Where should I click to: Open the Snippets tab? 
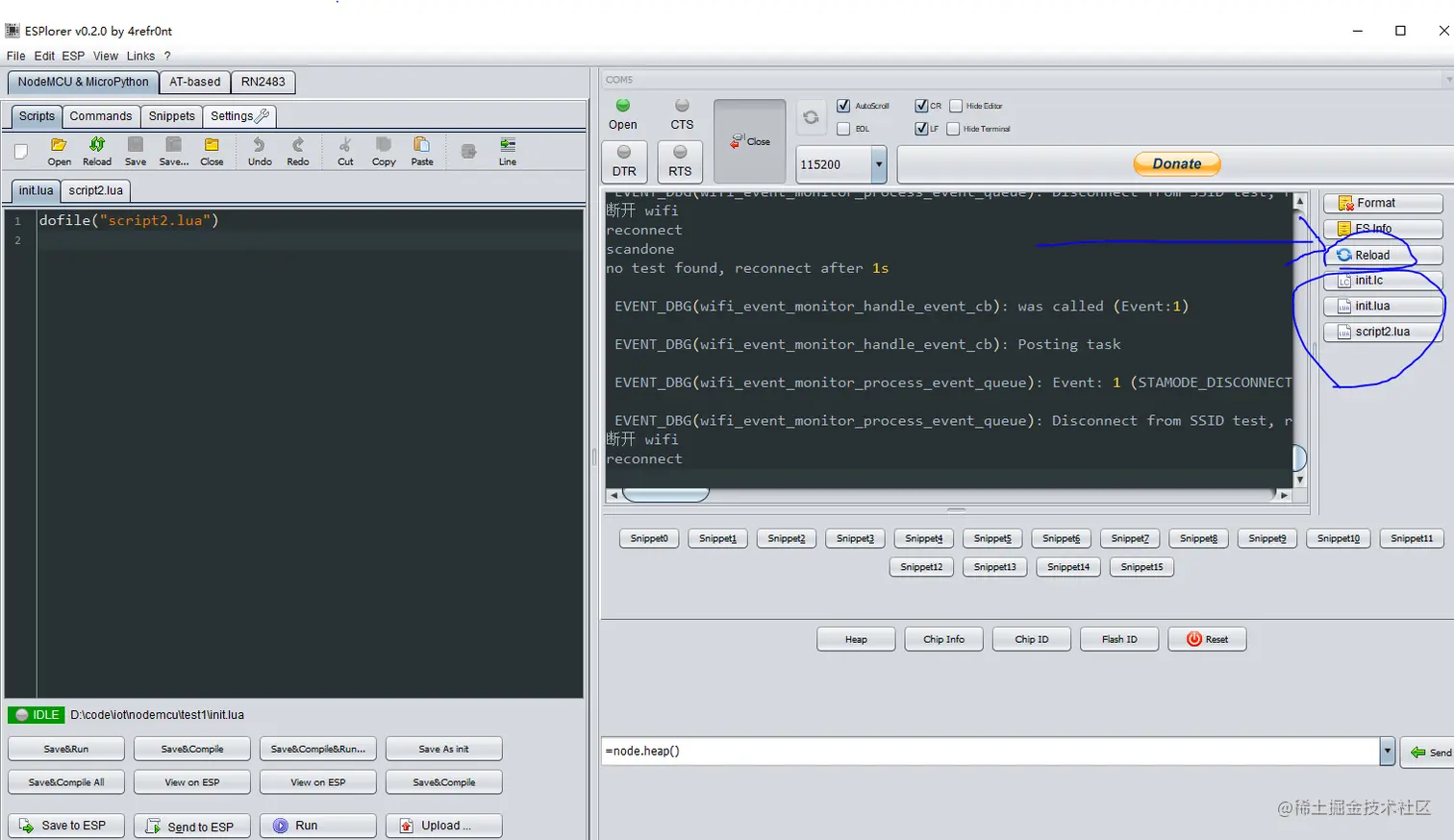click(172, 116)
